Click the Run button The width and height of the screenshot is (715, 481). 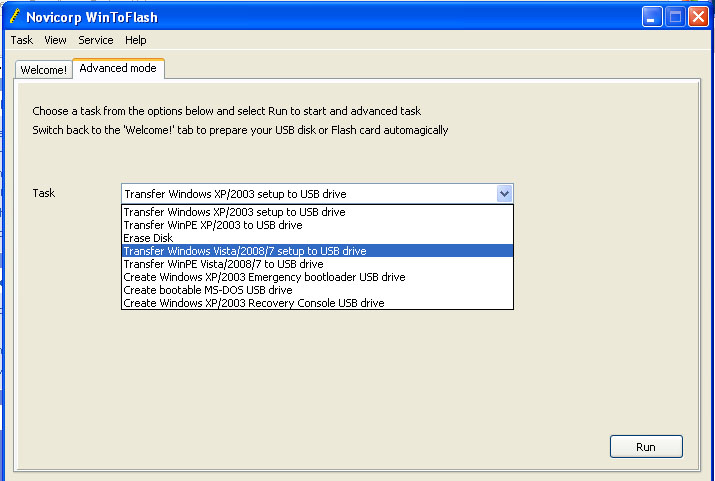click(x=646, y=447)
